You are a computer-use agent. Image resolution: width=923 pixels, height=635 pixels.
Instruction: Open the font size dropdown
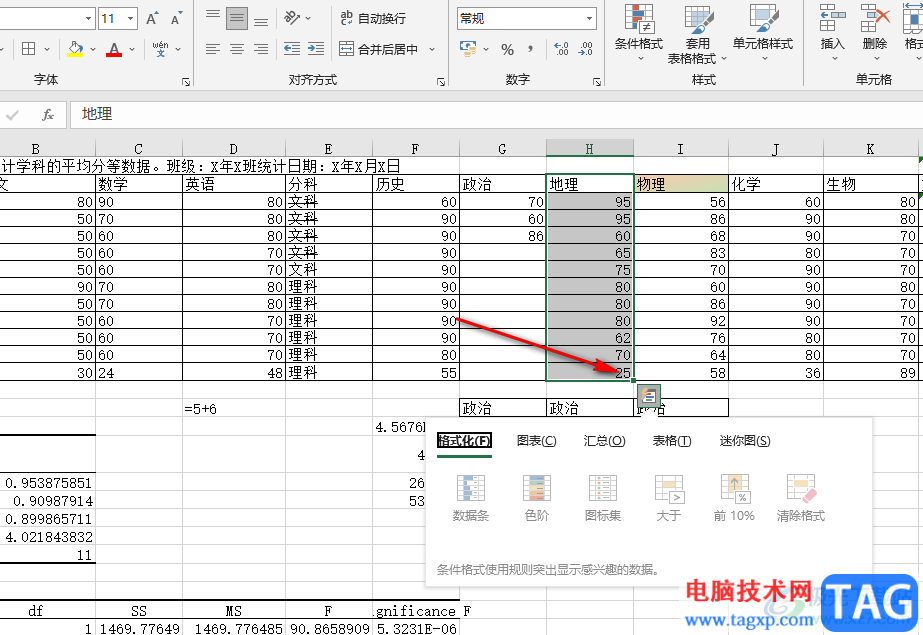tap(131, 19)
